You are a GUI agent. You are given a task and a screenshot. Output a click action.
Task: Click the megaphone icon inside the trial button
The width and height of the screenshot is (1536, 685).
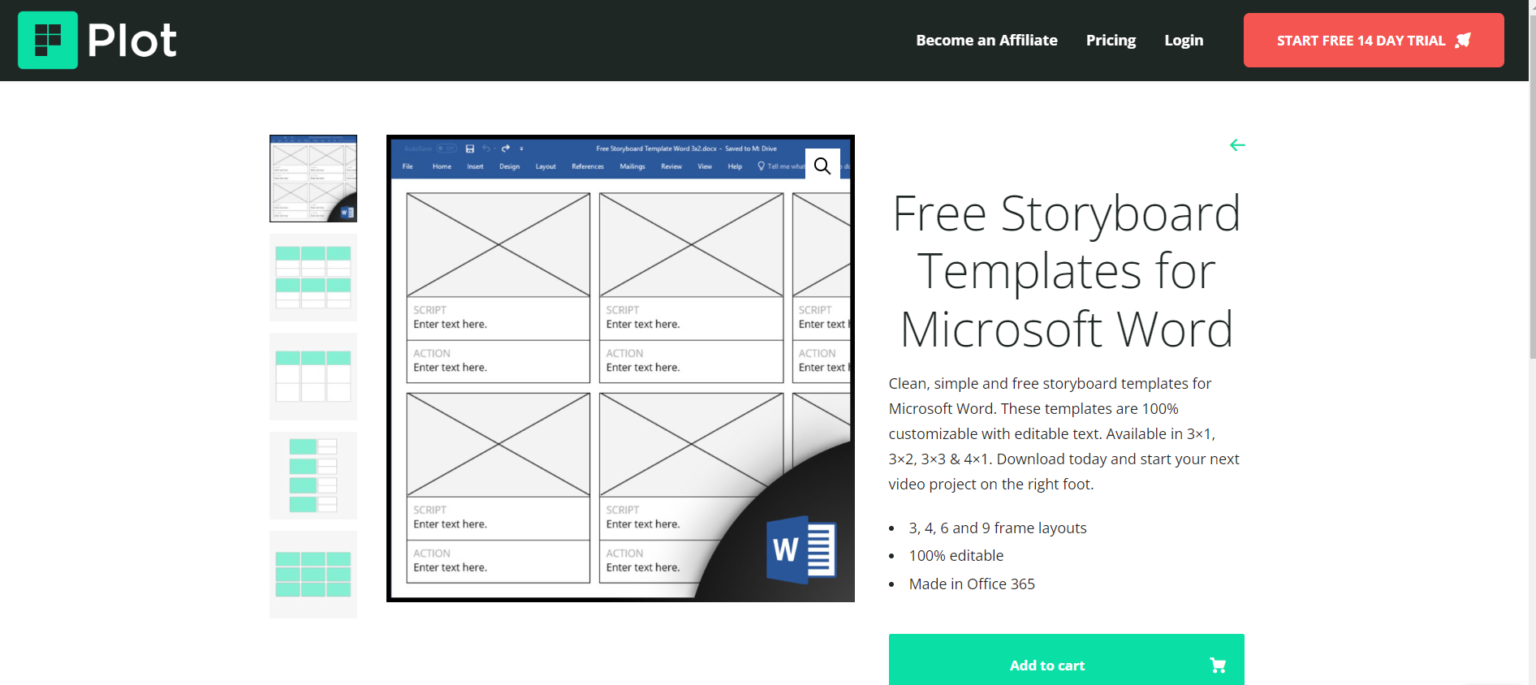(x=1462, y=40)
